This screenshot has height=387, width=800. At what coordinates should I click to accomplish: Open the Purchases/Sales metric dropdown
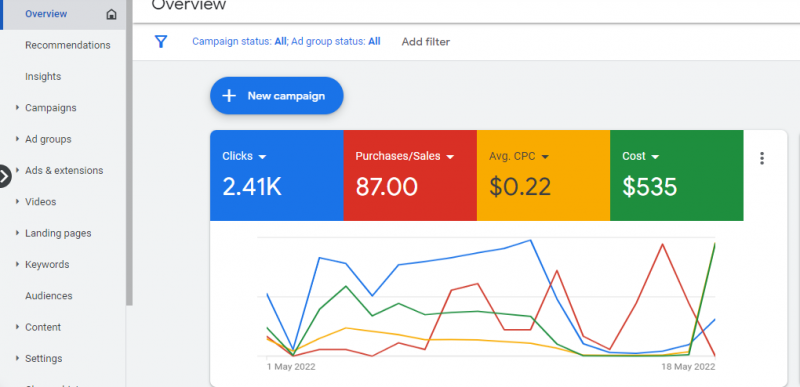point(450,157)
